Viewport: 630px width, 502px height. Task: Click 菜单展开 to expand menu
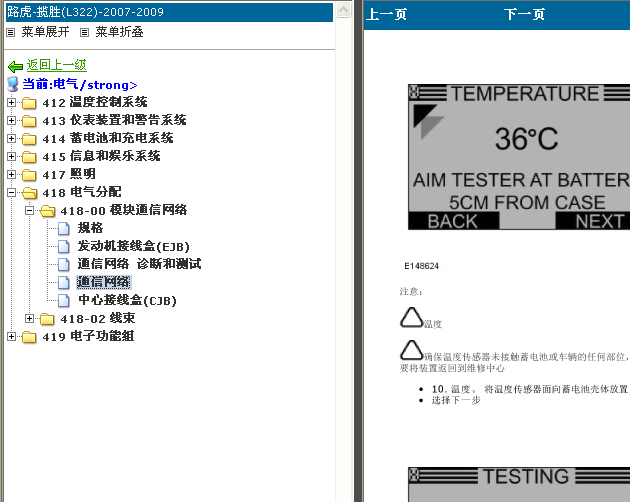click(45, 32)
